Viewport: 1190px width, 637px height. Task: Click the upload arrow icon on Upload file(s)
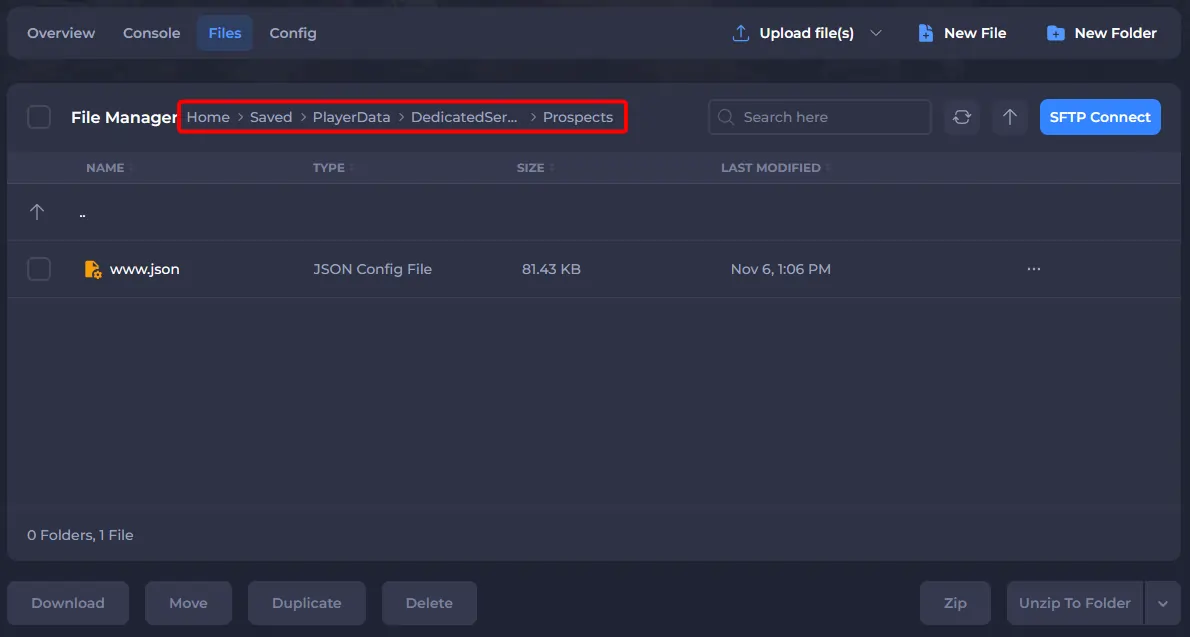click(x=740, y=32)
